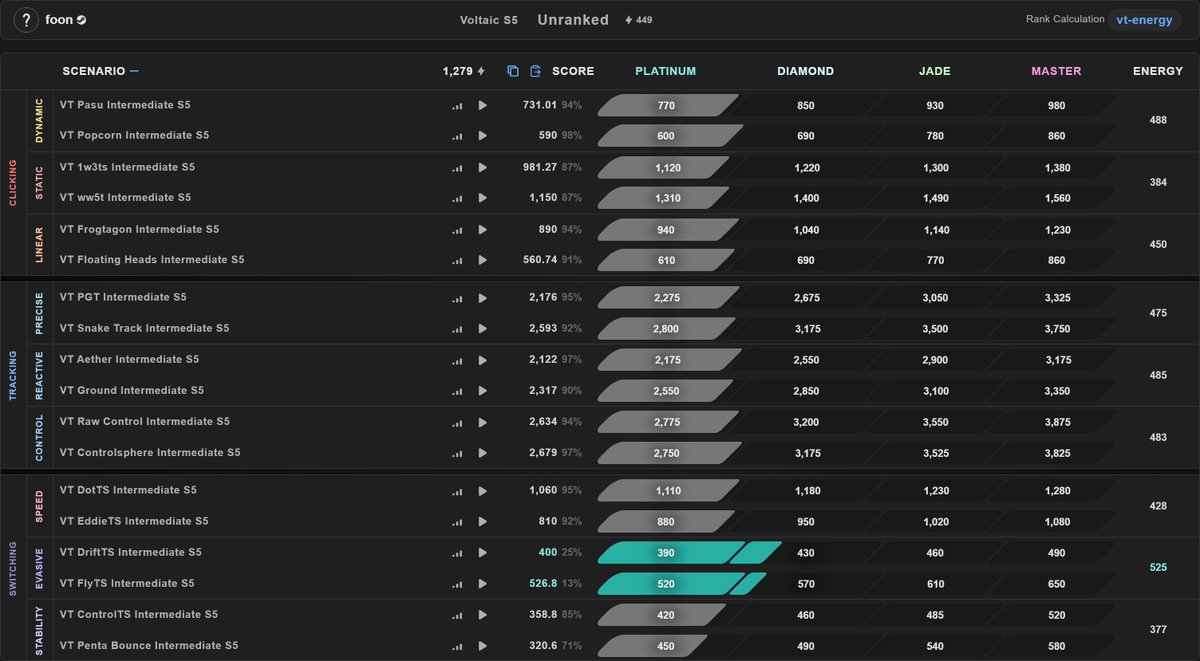Image resolution: width=1200 pixels, height=661 pixels.
Task: Click the SCORE column header
Action: [573, 71]
